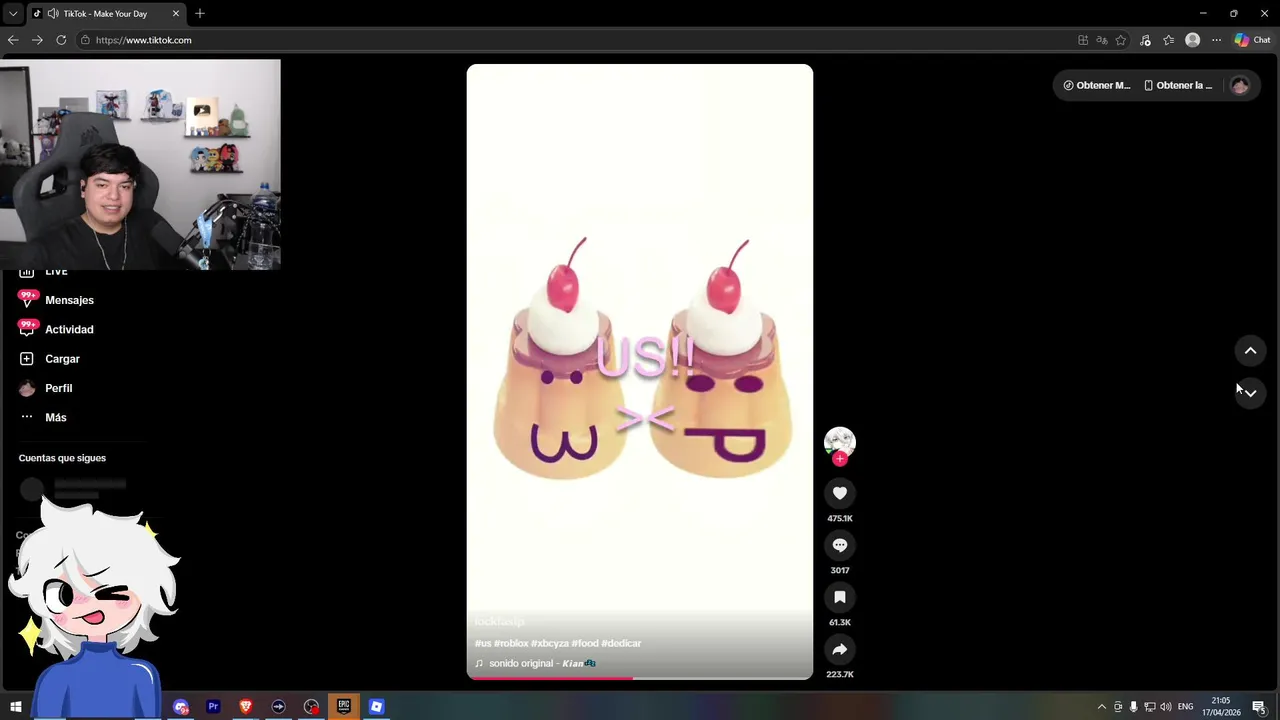
Task: Go to the next video with the down chevron
Action: click(1250, 393)
